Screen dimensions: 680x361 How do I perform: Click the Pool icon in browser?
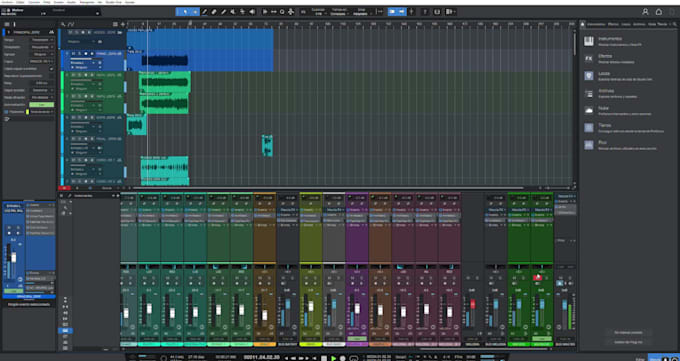pos(588,145)
